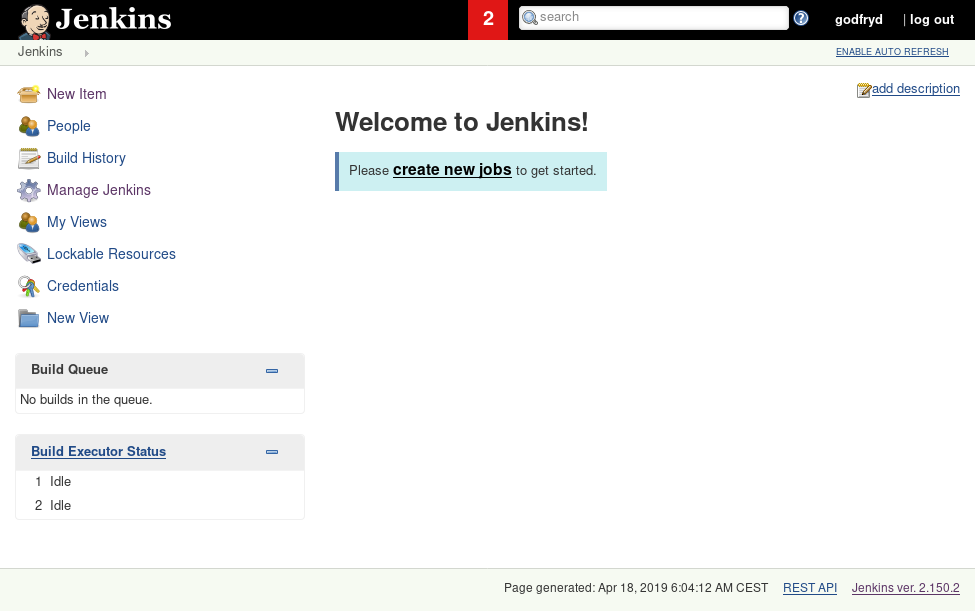Expand the Jenkins breadcrumb arrow menu

pyautogui.click(x=87, y=53)
